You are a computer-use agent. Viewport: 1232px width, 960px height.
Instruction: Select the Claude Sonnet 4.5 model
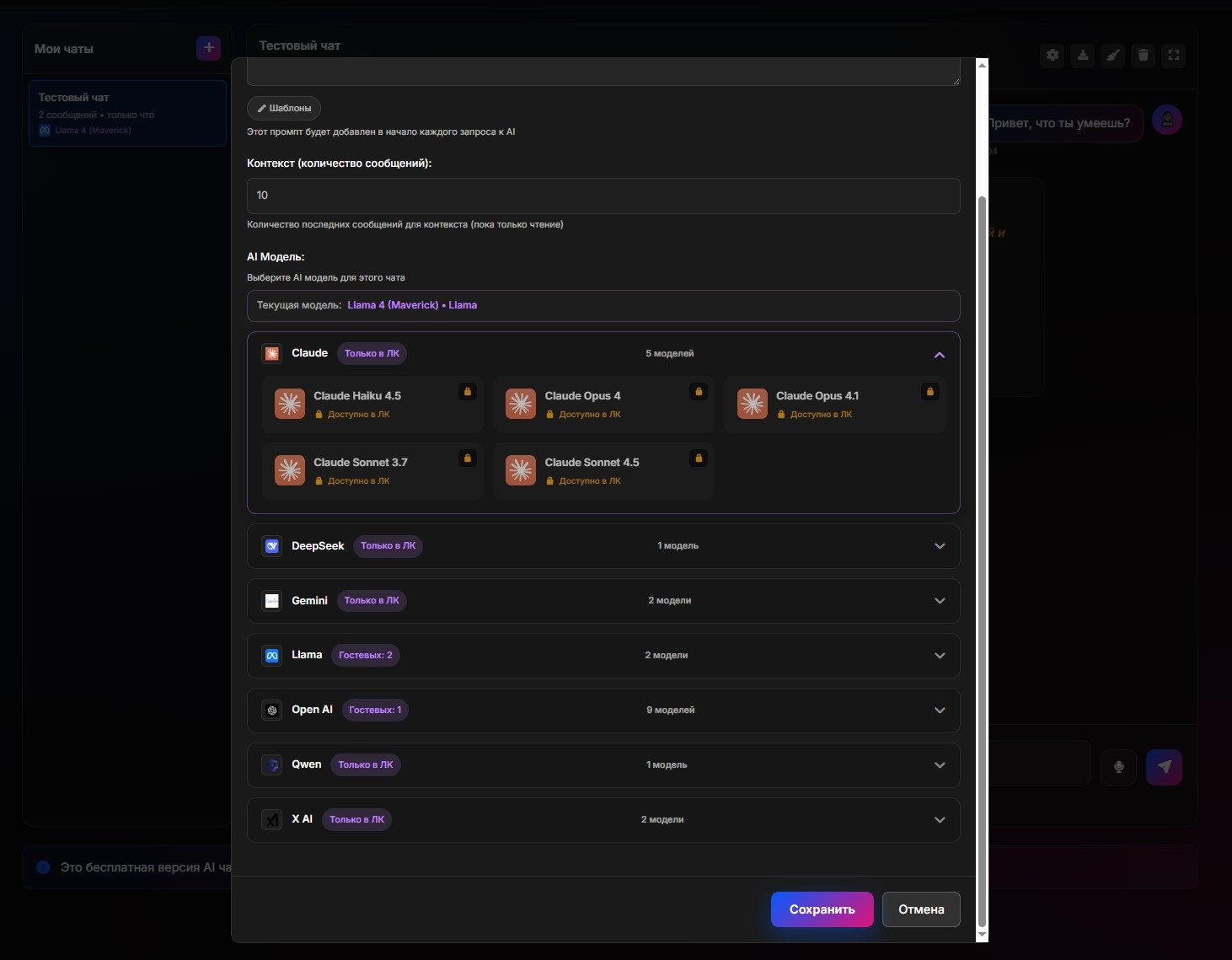tap(603, 471)
